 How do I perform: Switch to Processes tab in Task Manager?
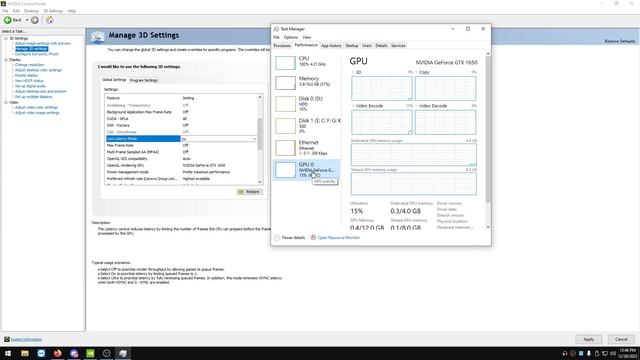282,46
